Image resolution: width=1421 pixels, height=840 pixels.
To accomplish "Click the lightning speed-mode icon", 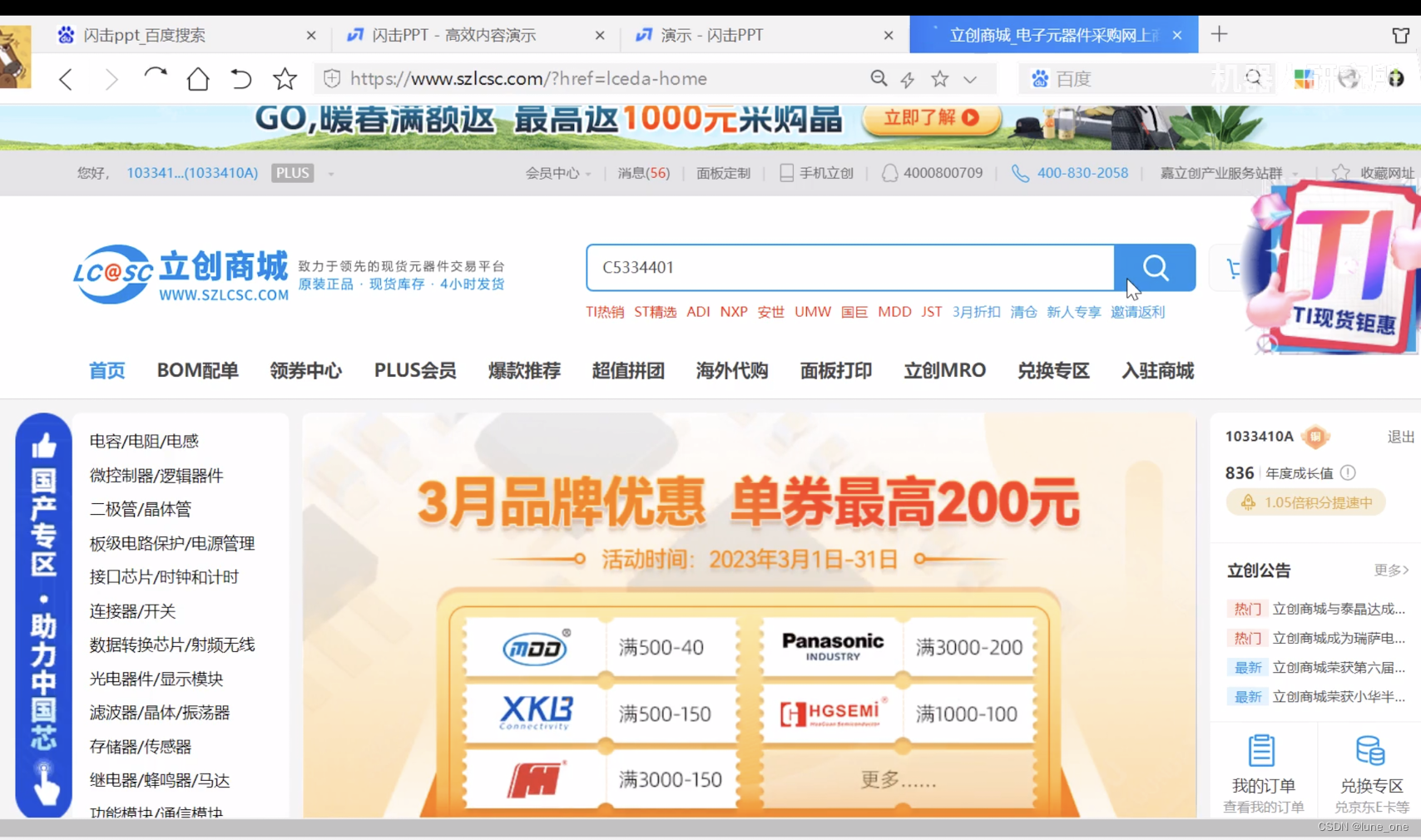I will point(908,79).
